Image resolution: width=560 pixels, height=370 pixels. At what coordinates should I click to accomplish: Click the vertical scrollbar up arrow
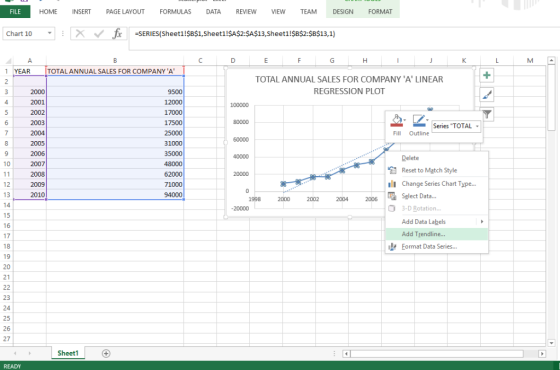551,61
